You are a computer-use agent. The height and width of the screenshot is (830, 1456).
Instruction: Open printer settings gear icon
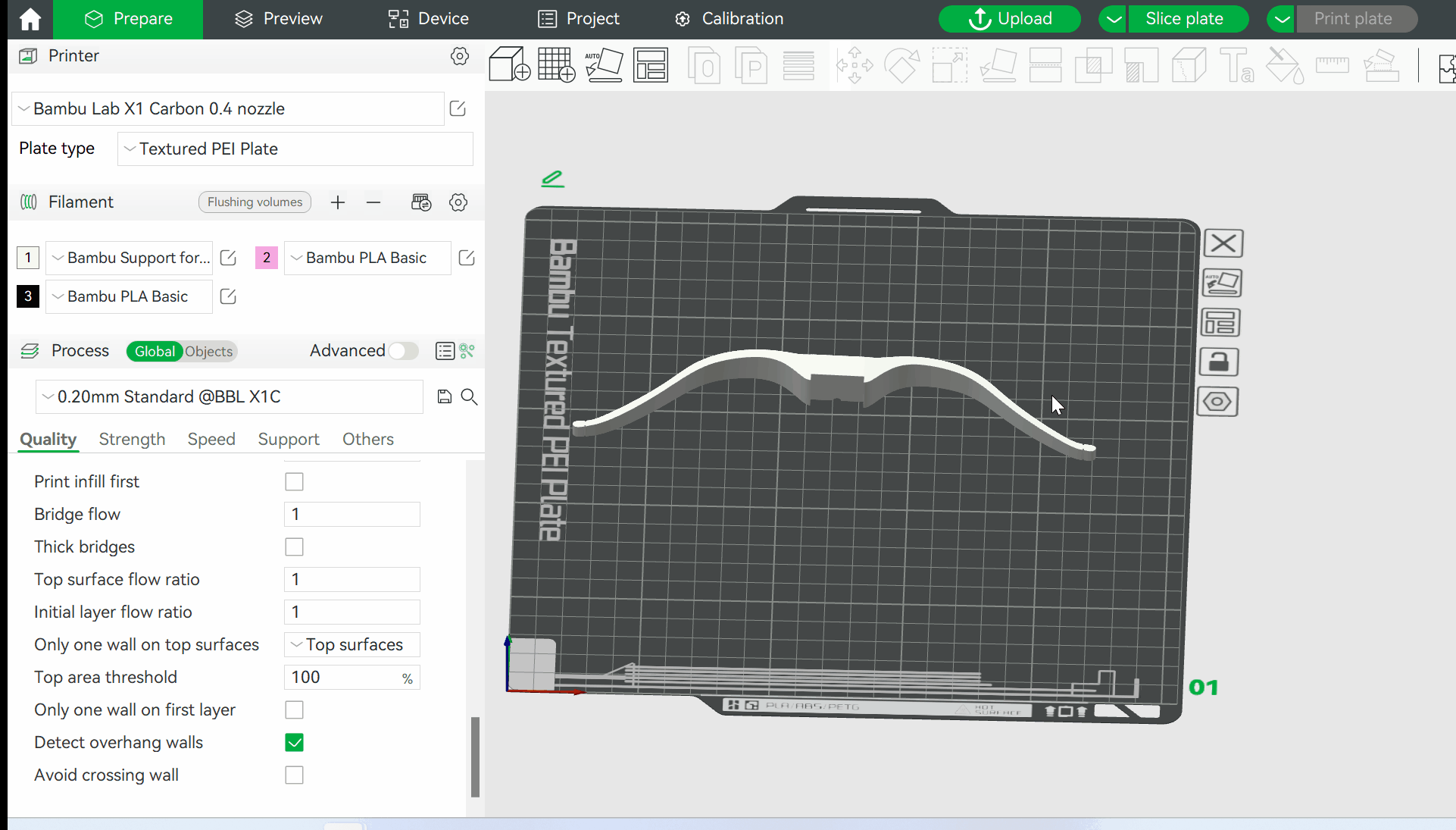click(460, 56)
